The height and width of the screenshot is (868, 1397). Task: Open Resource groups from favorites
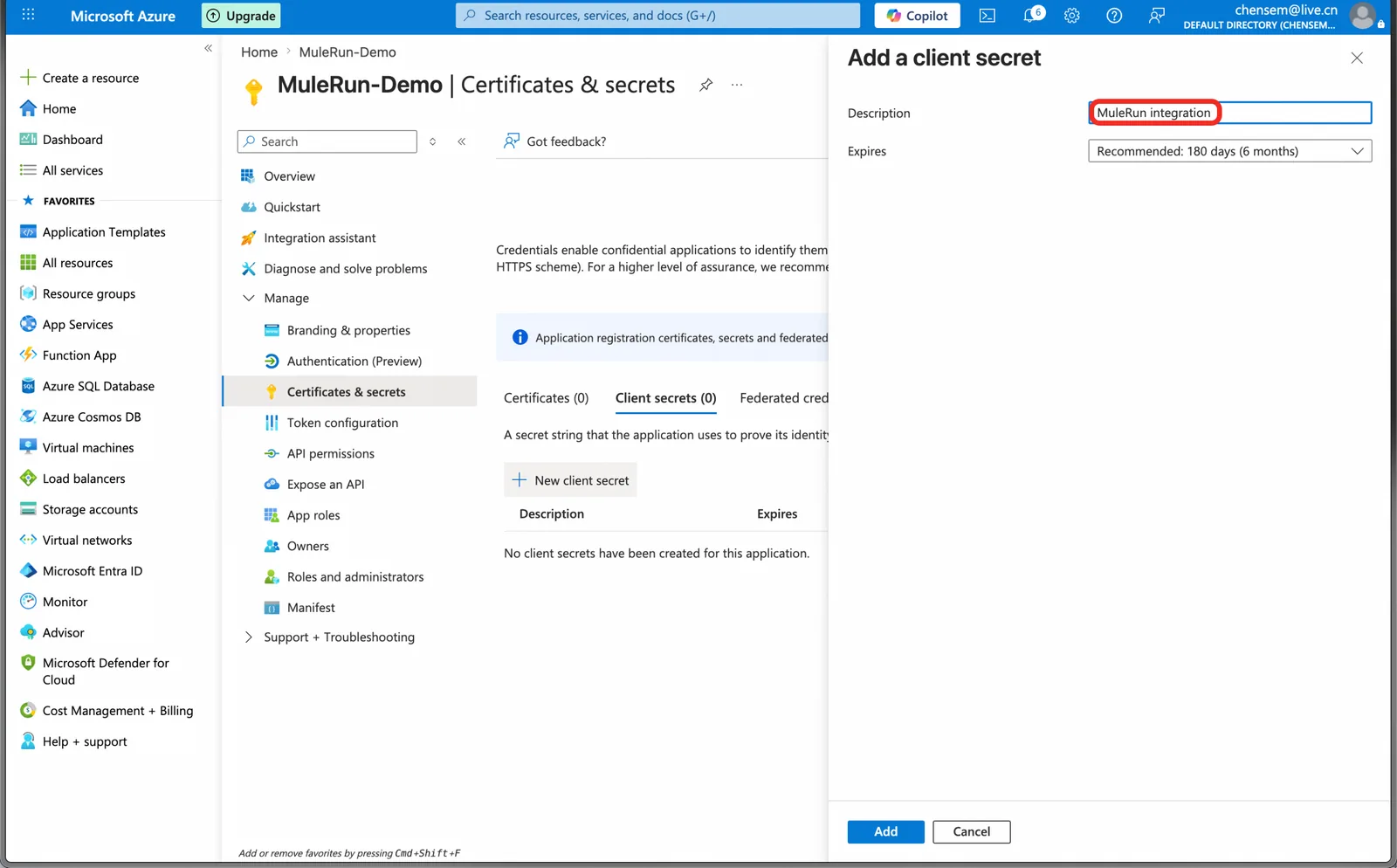(89, 293)
